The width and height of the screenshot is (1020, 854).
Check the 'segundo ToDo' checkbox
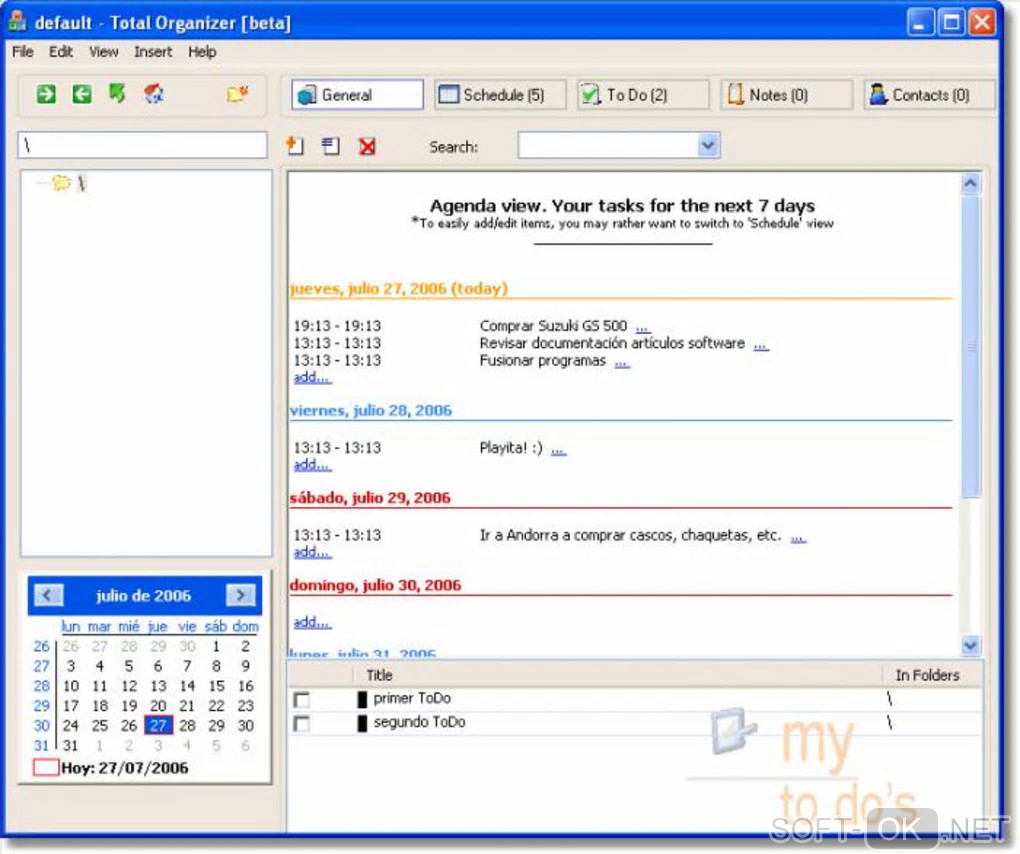coord(301,723)
